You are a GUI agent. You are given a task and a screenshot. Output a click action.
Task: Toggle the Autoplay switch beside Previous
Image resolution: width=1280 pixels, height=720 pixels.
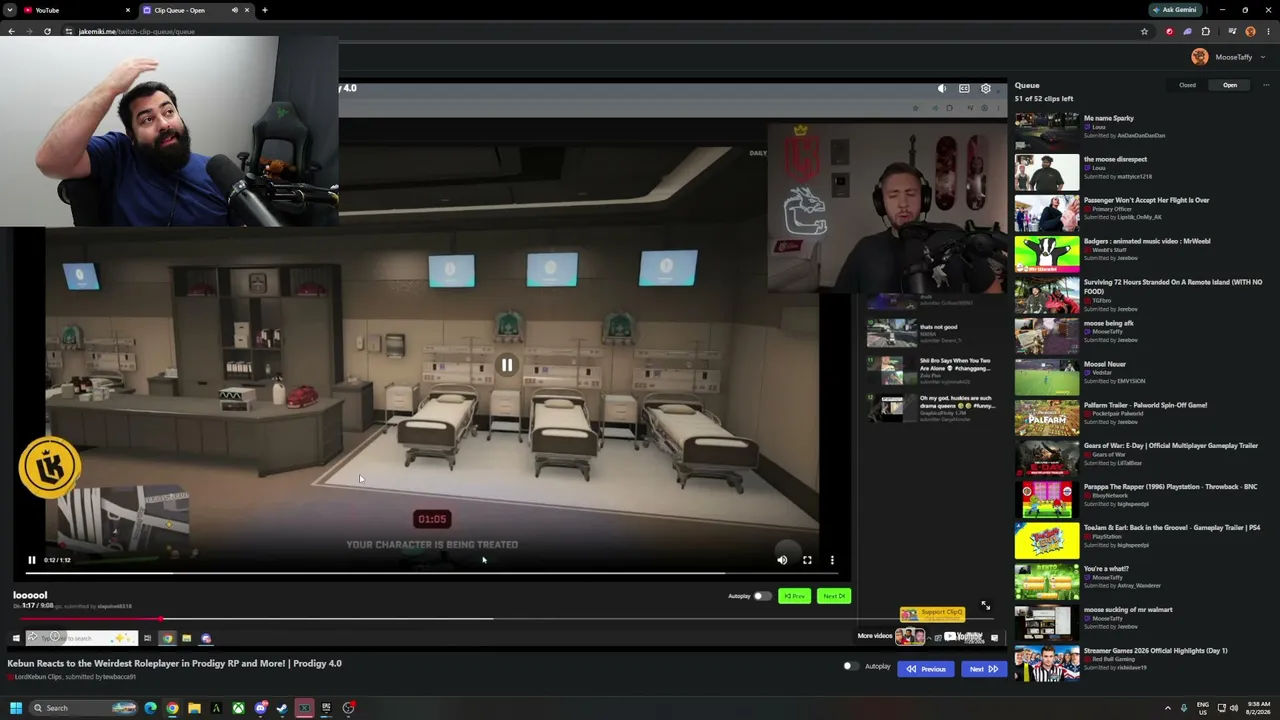click(851, 666)
